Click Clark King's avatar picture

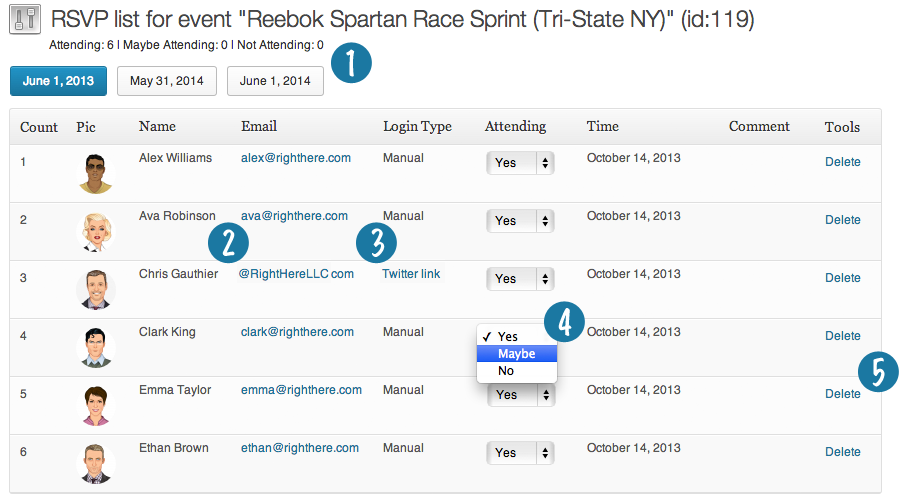(94, 347)
